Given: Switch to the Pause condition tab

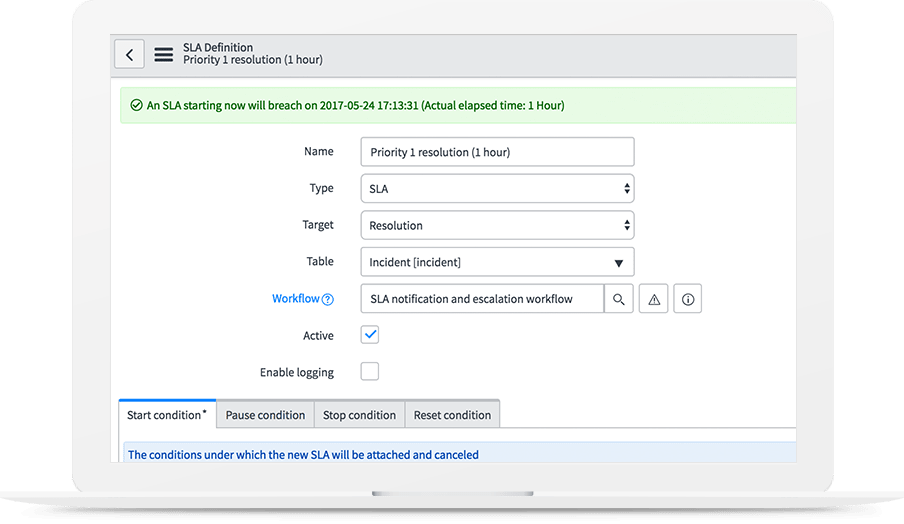Looking at the screenshot, I should click(265, 415).
